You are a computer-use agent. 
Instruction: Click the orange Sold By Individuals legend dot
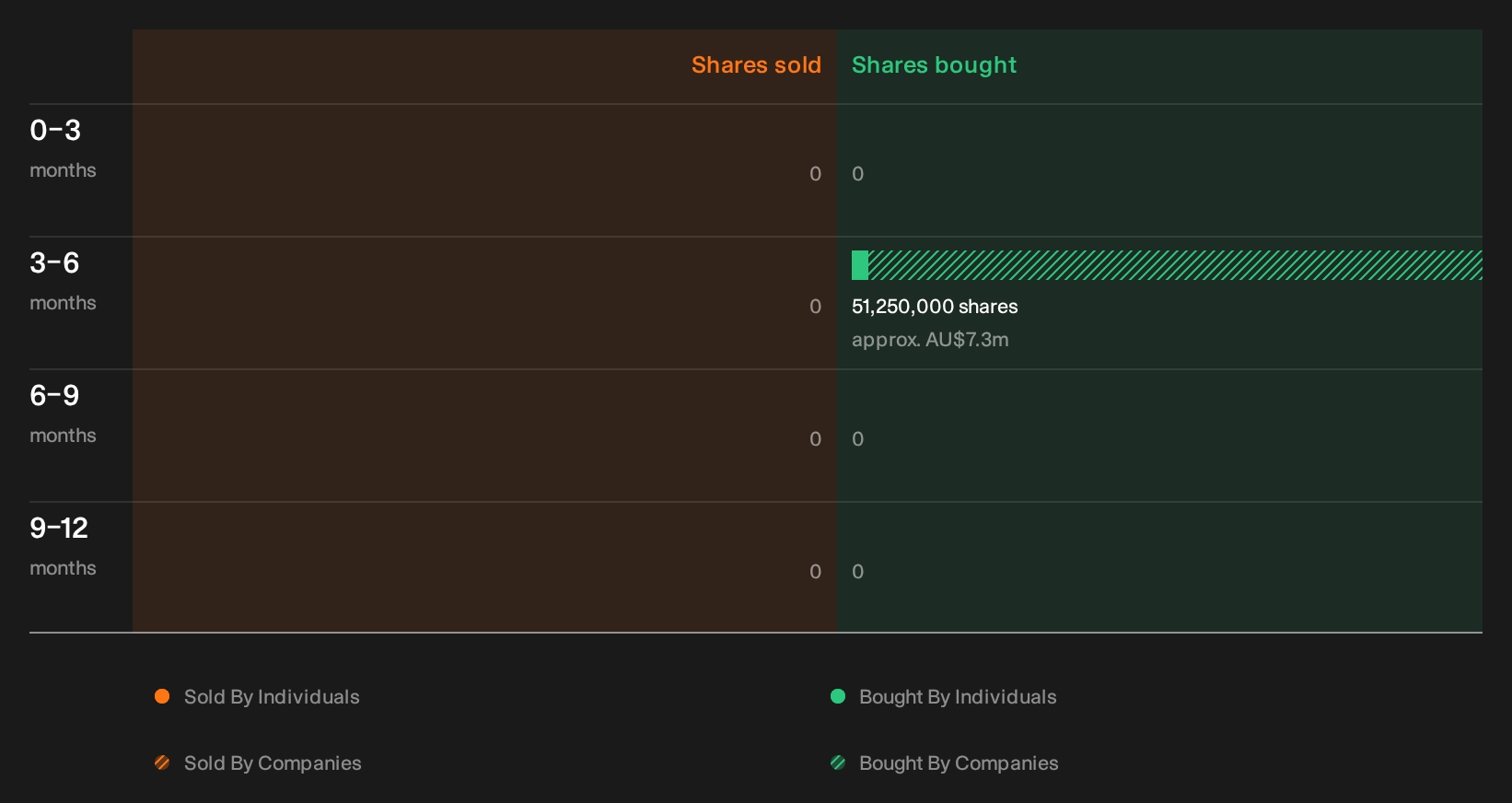(162, 696)
